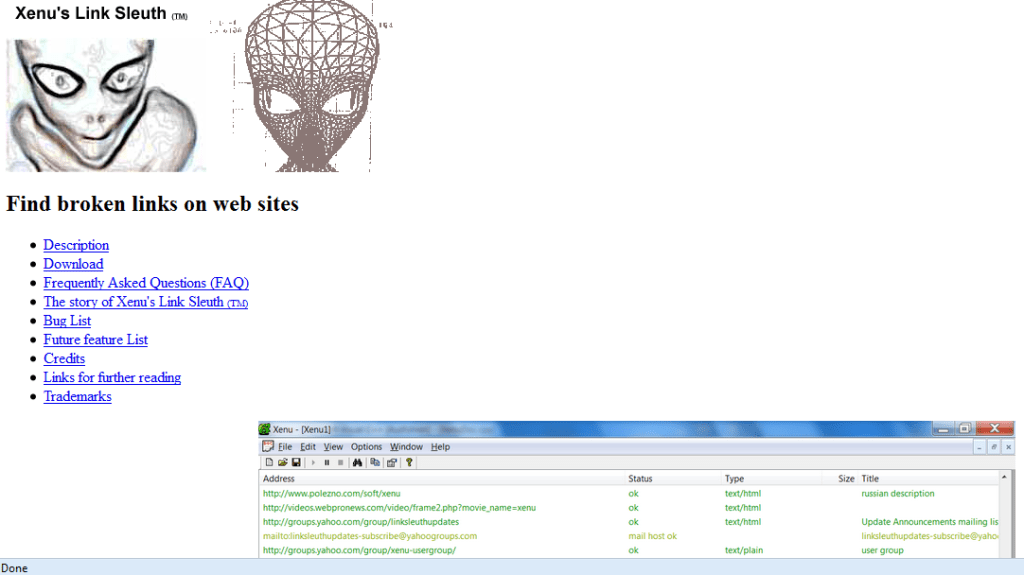Visit the Credits link
Screen dimensions: 1024x575
[64, 359]
